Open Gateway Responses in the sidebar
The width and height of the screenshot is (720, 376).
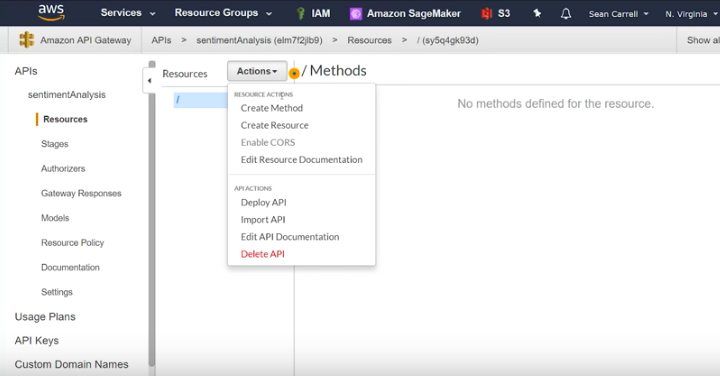tap(81, 193)
